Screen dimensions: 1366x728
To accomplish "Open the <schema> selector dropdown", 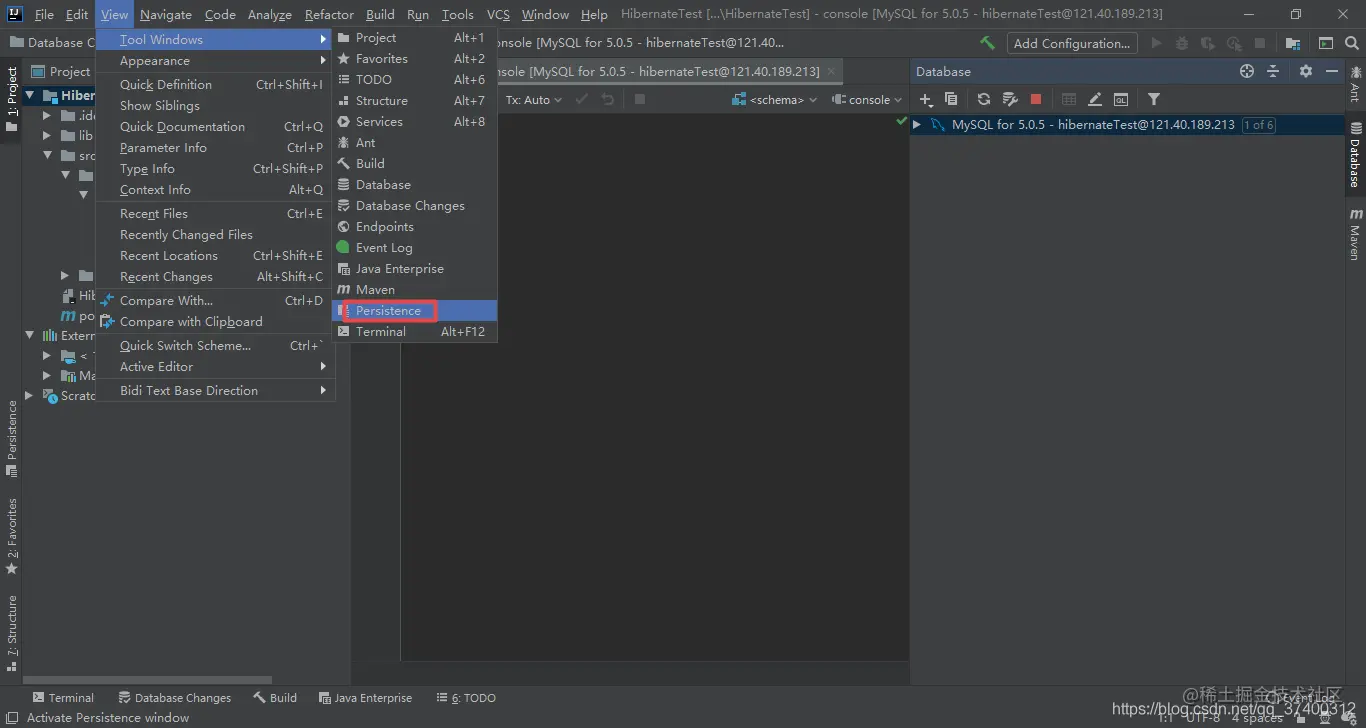I will pyautogui.click(x=775, y=99).
